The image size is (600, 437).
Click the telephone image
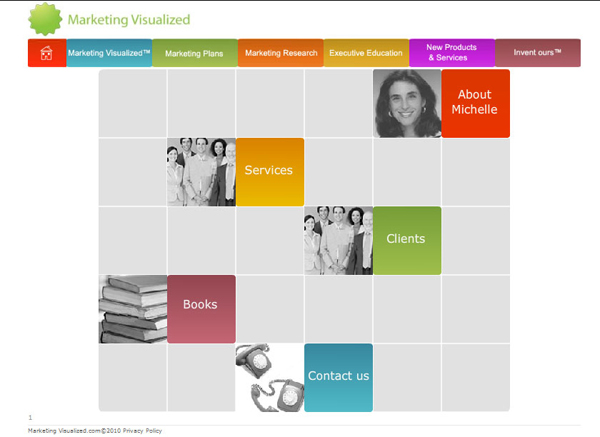269,377
